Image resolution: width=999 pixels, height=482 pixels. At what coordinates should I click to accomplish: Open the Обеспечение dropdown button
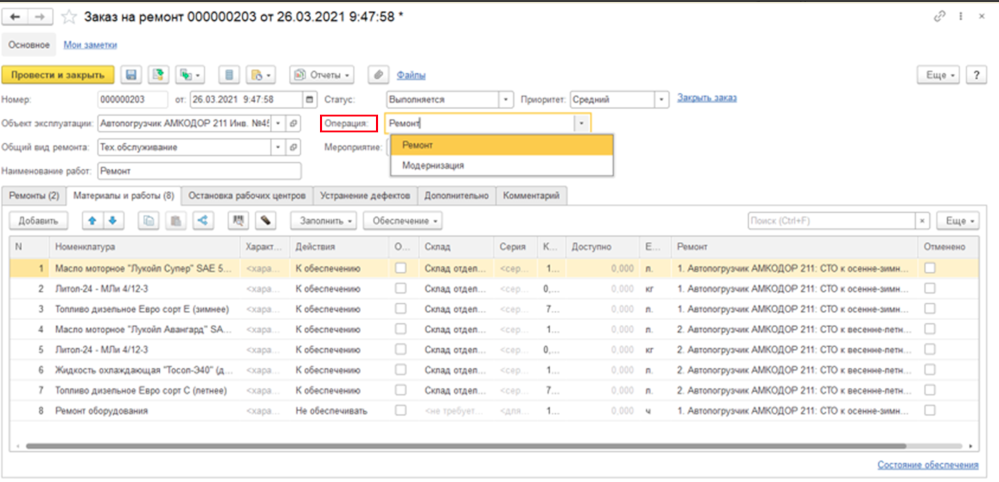(403, 220)
